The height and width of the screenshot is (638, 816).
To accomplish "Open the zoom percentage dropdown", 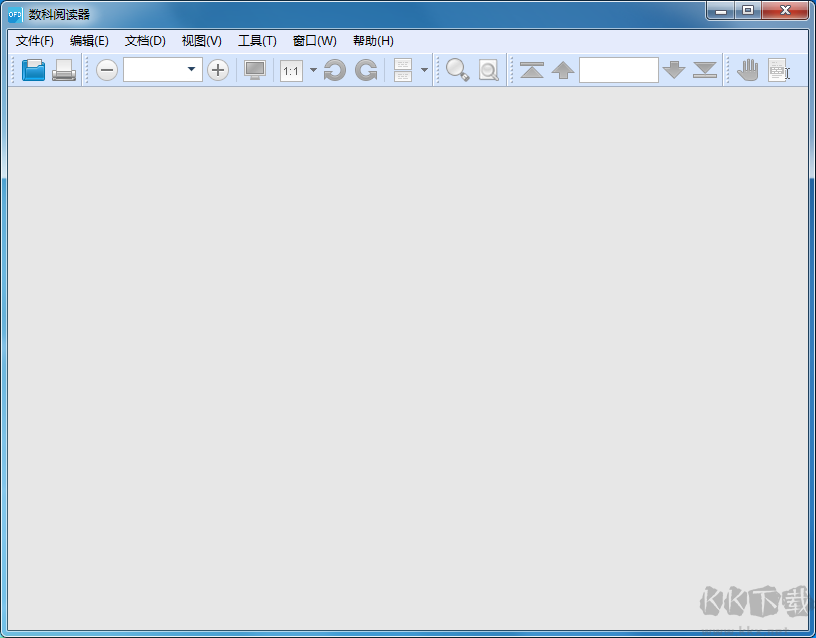I will tap(190, 70).
